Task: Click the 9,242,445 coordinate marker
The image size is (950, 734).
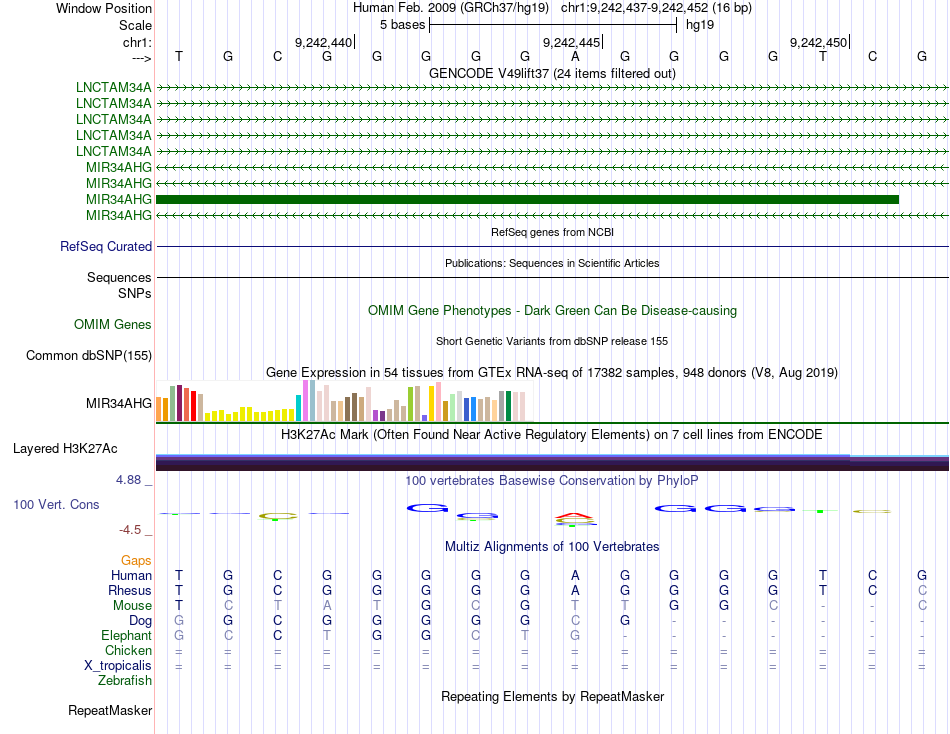Action: [x=571, y=42]
